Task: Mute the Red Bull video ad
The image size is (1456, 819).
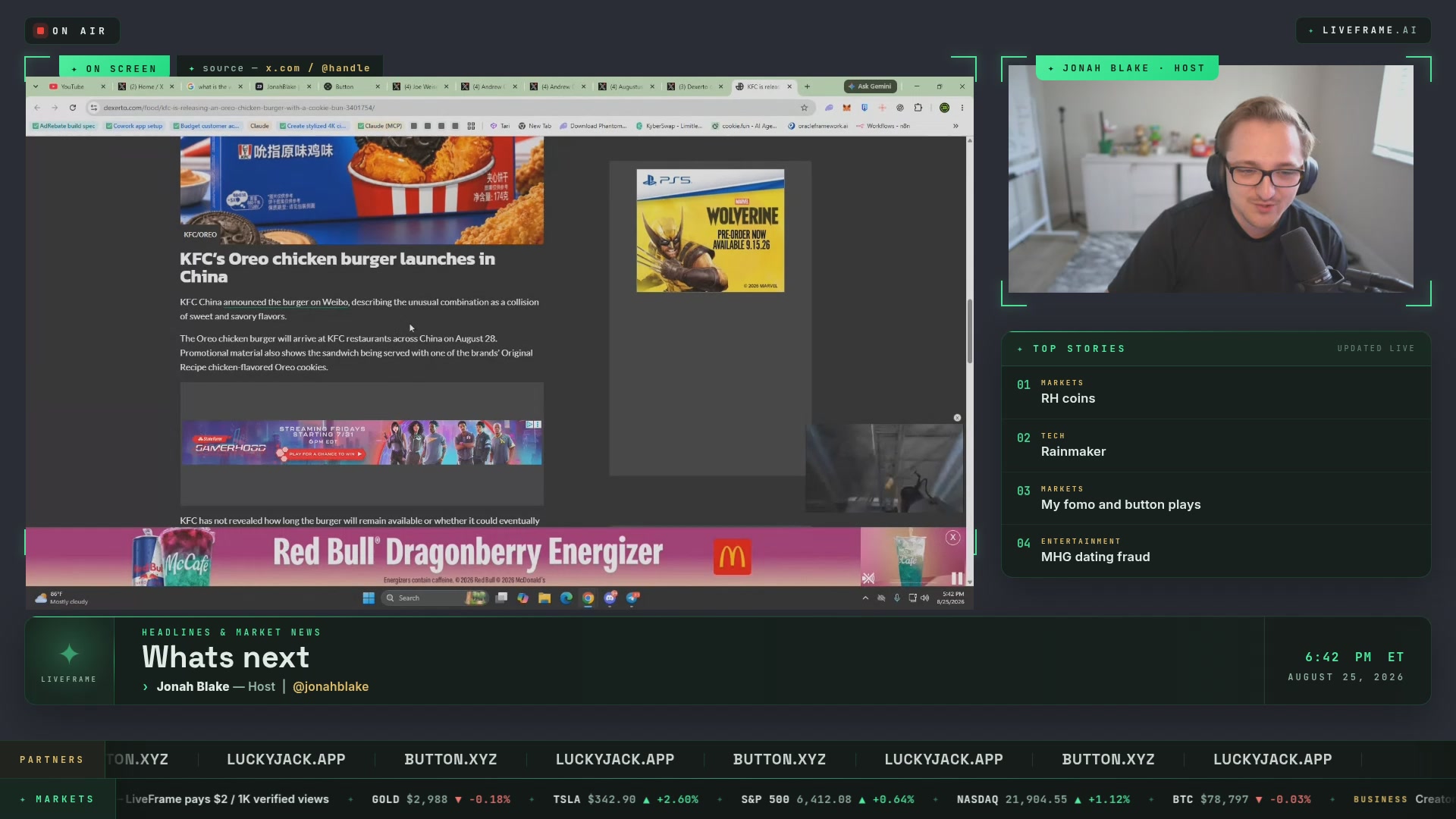Action: pos(868,579)
